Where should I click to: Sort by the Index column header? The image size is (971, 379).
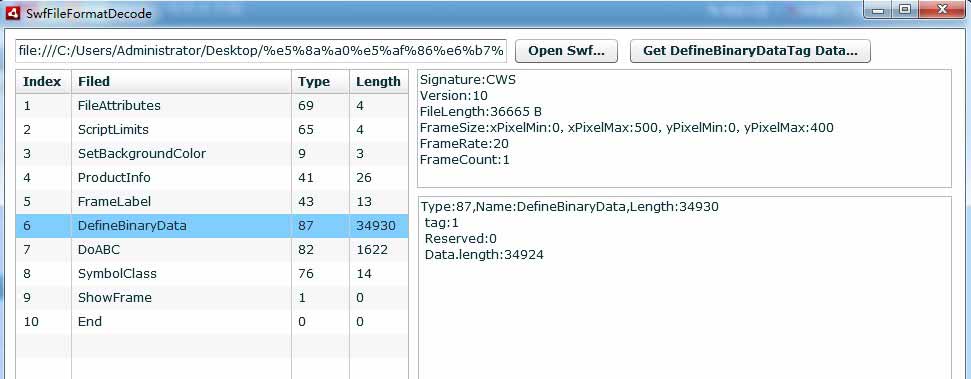tap(43, 82)
